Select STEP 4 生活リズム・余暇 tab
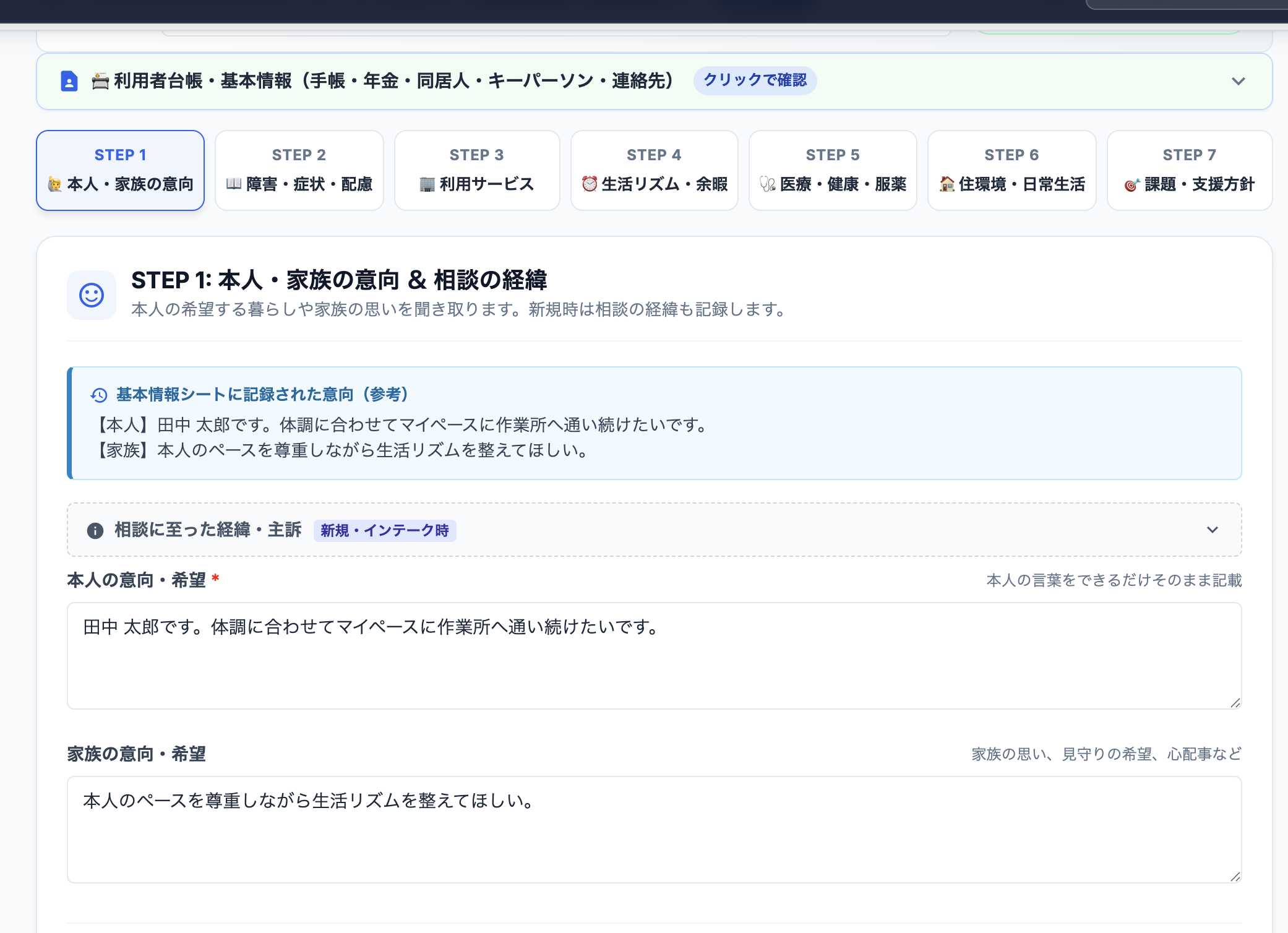 point(655,170)
